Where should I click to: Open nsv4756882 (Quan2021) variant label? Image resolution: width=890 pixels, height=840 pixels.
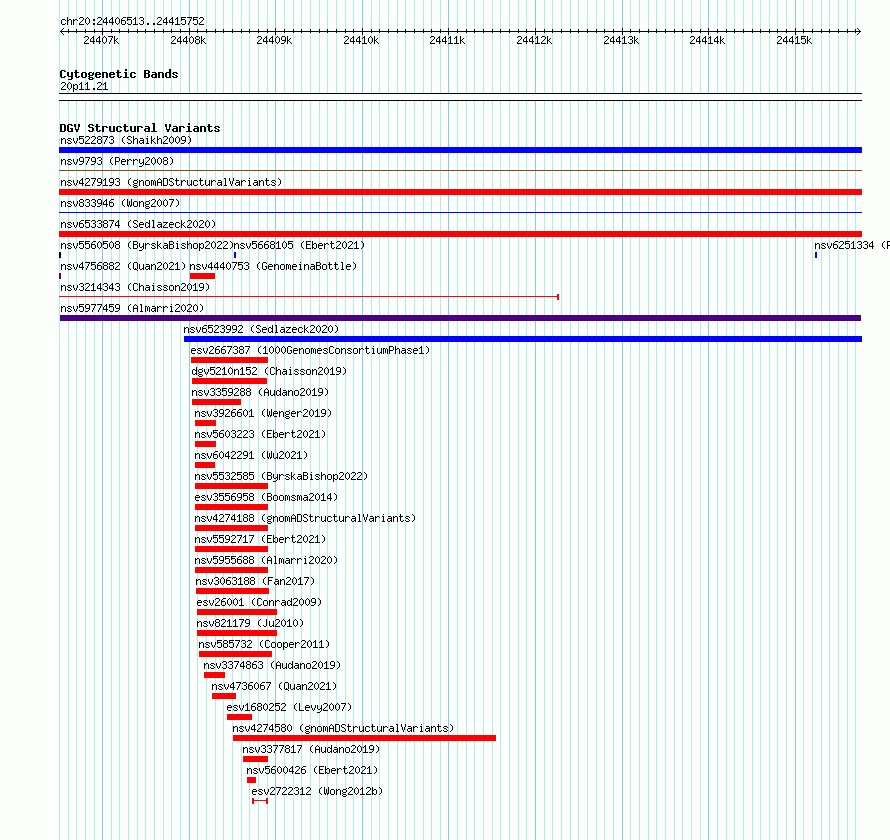coord(123,266)
